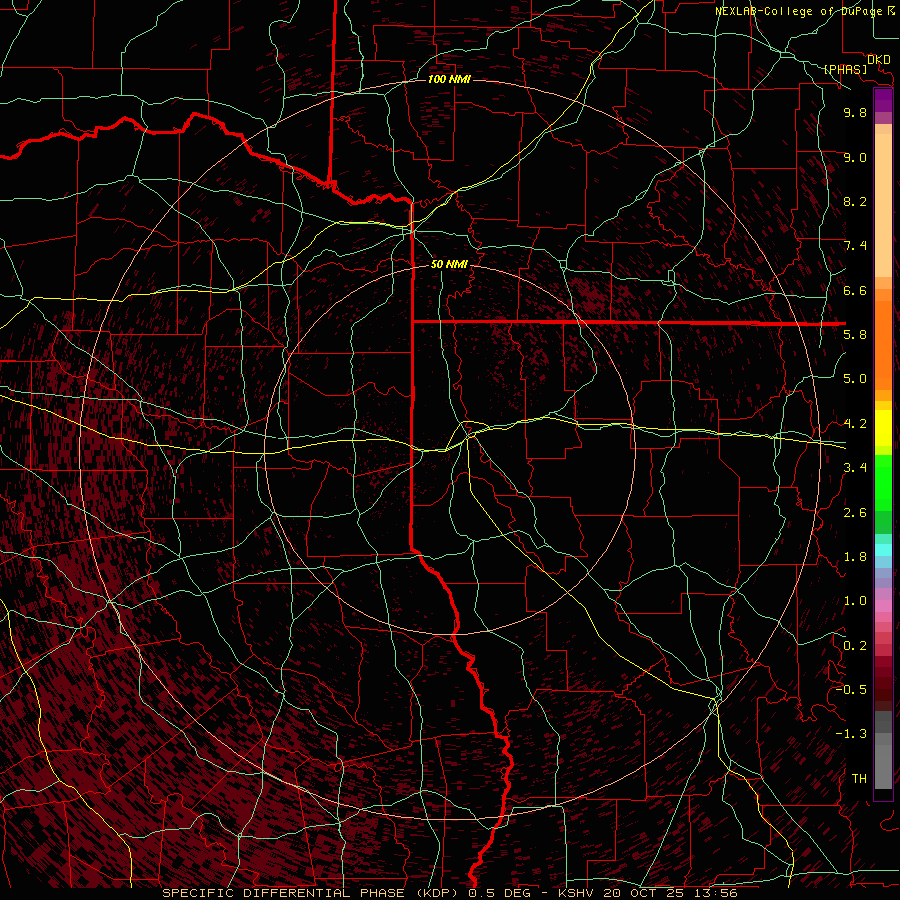Click the dark orange colorbar segment
900x900 pixels.
point(883,344)
